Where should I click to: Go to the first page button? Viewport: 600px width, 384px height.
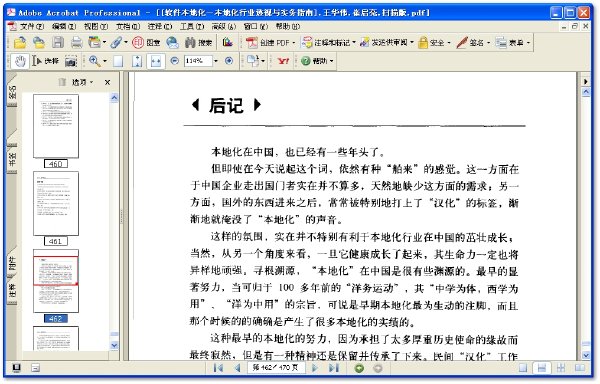(x=219, y=368)
